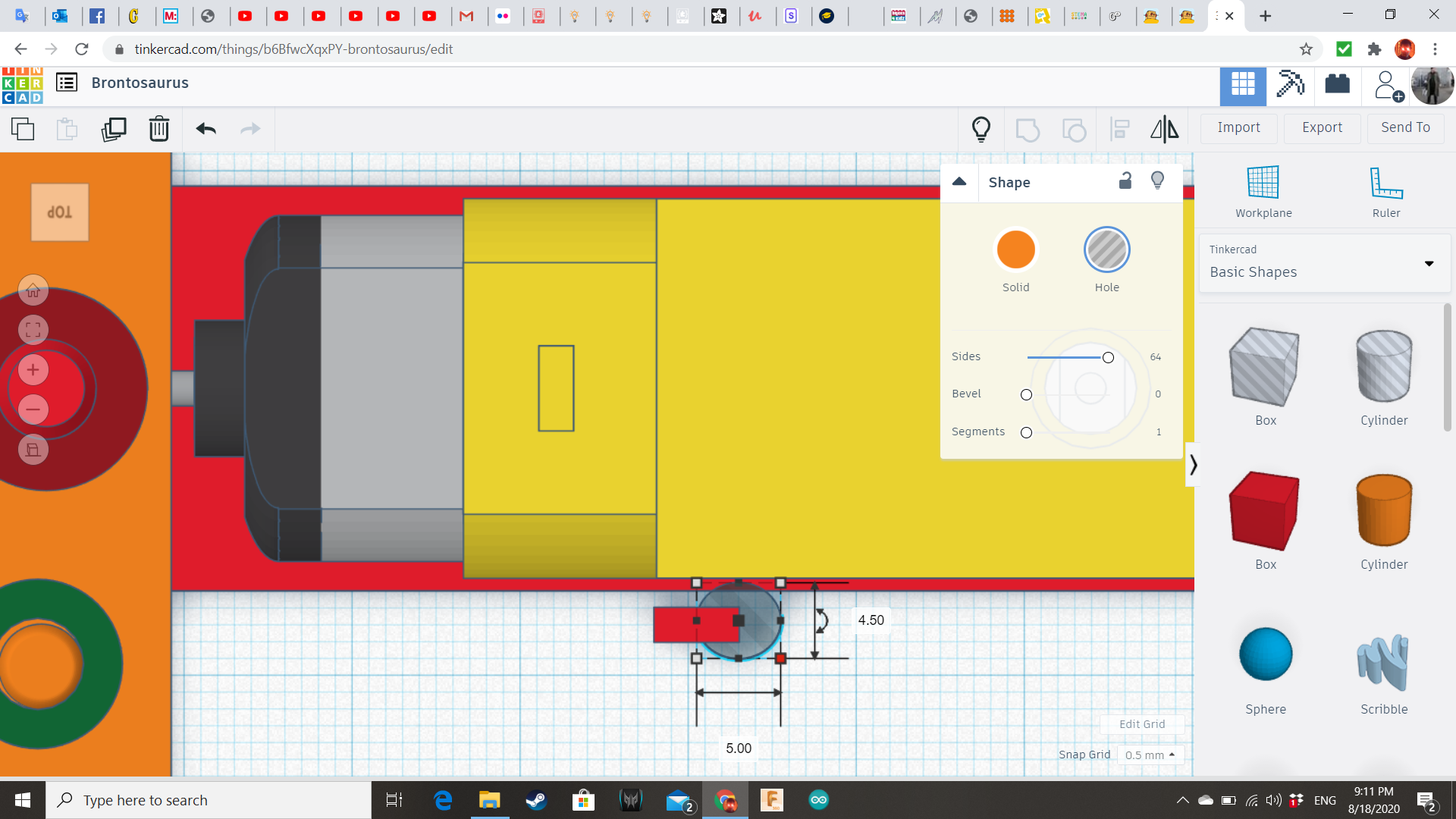Click the Sides slider handle
1456x819 pixels.
pyautogui.click(x=1108, y=357)
